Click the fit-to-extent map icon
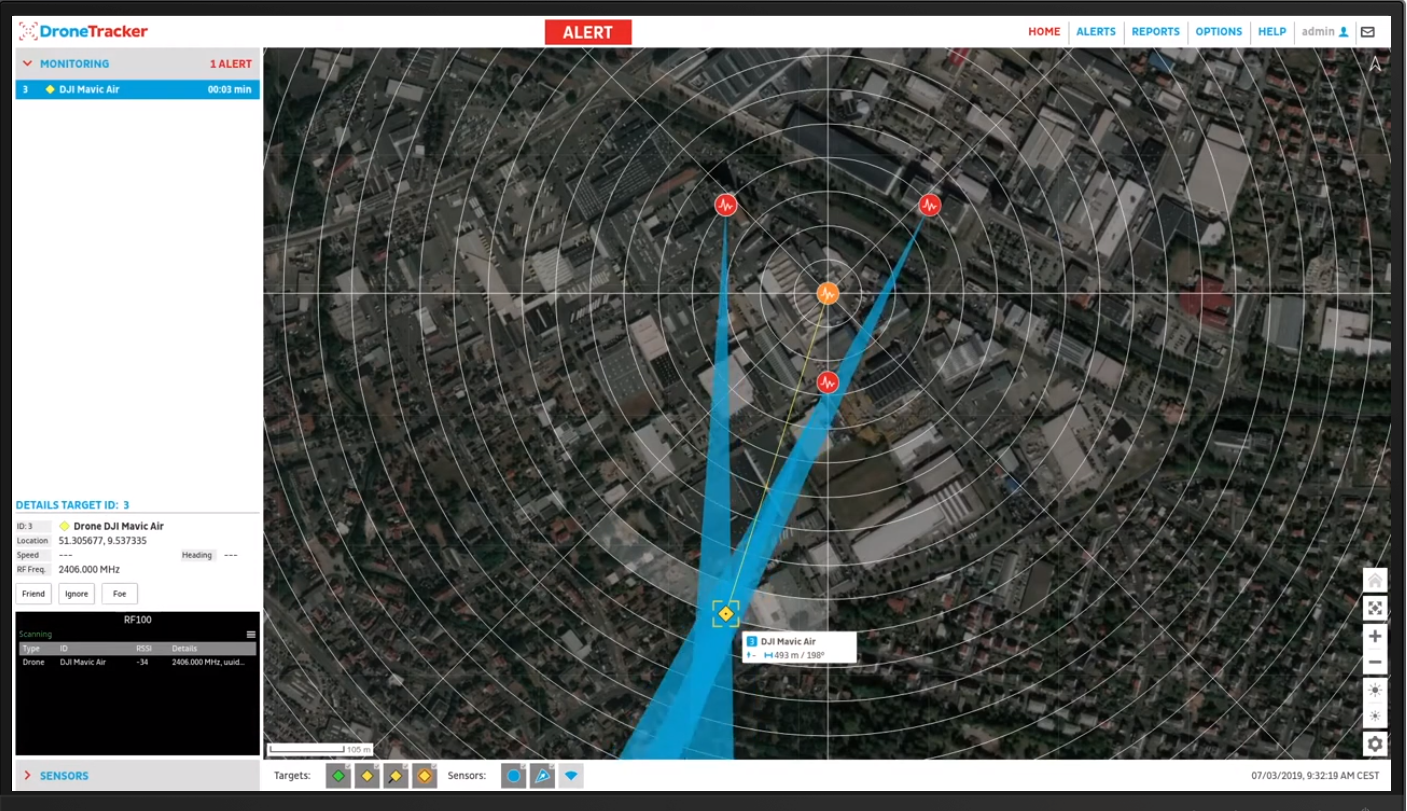Image resolution: width=1407 pixels, height=811 pixels. click(x=1375, y=608)
